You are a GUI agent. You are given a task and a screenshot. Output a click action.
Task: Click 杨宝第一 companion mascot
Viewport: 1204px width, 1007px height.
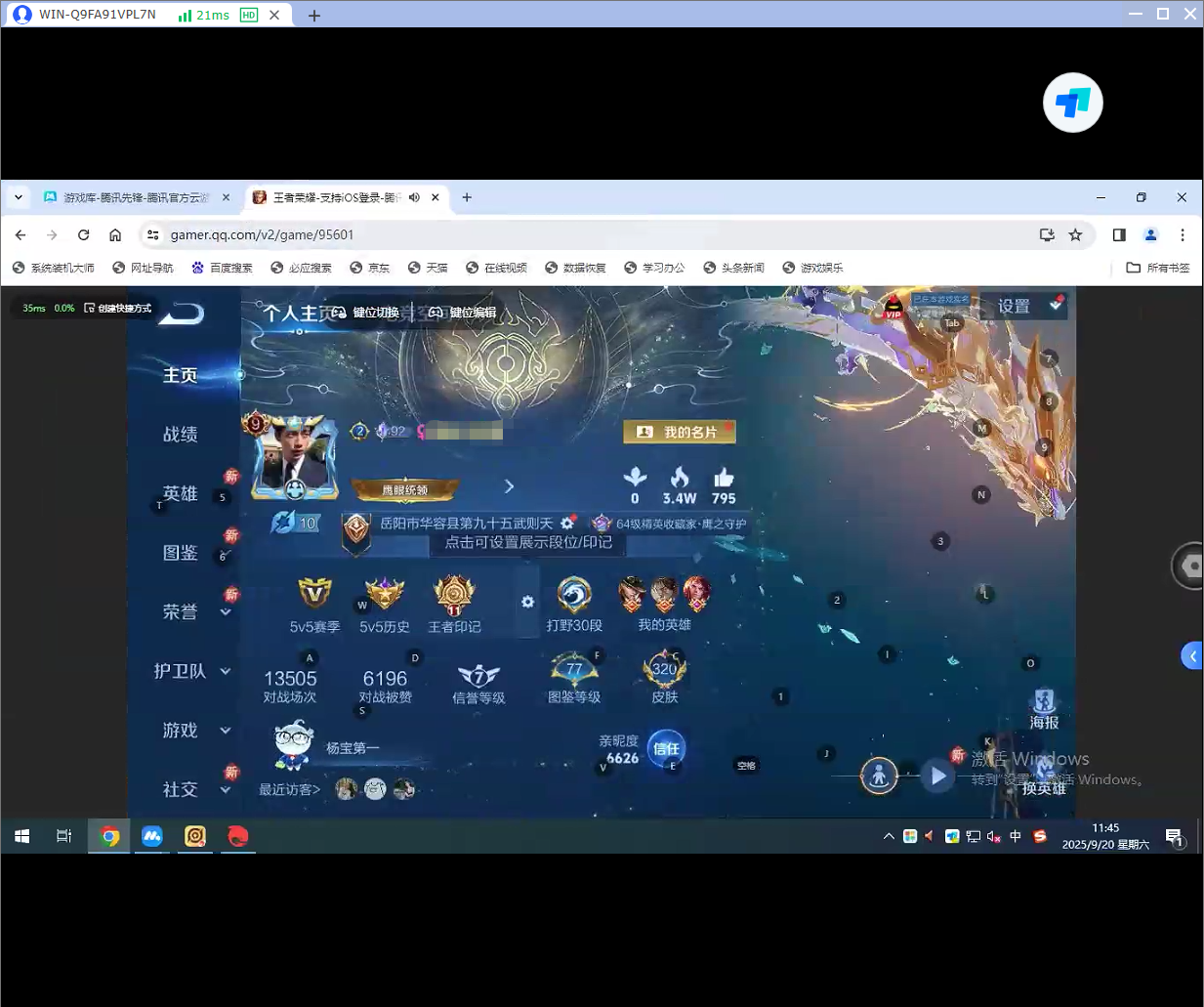293,745
